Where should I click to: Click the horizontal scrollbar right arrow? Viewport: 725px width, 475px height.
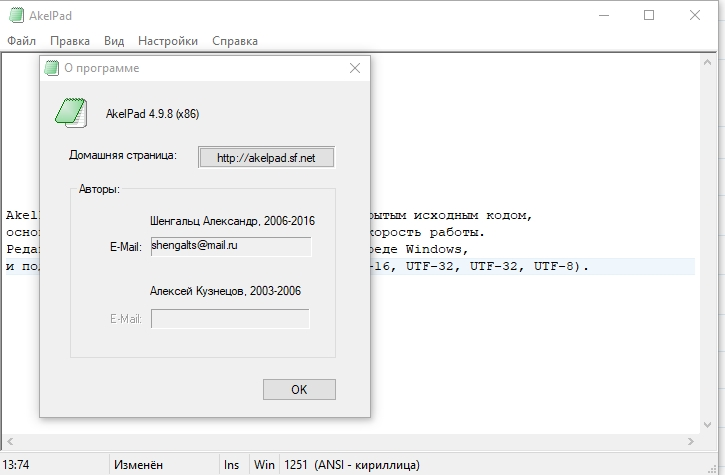click(x=690, y=441)
